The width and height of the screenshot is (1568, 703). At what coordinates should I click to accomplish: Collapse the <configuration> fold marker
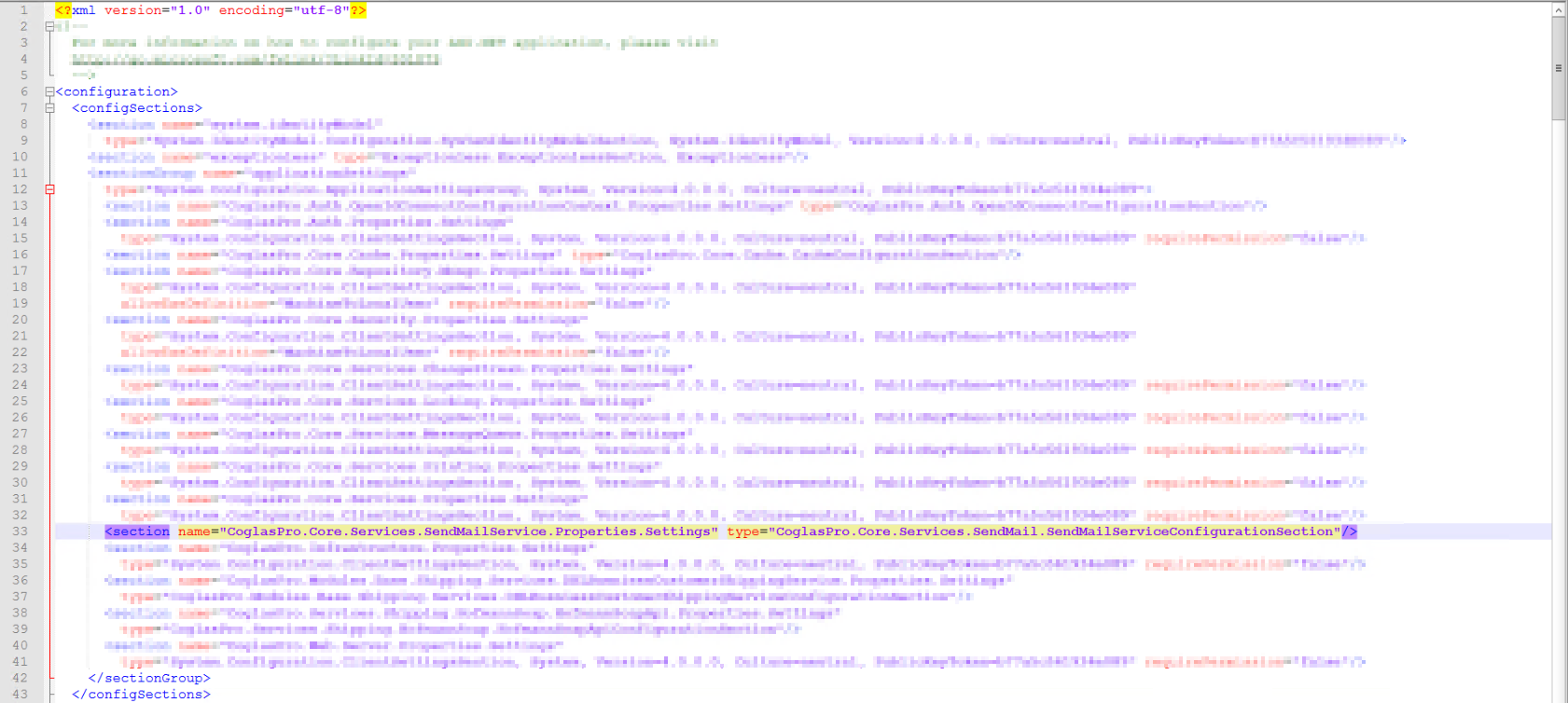pos(49,91)
